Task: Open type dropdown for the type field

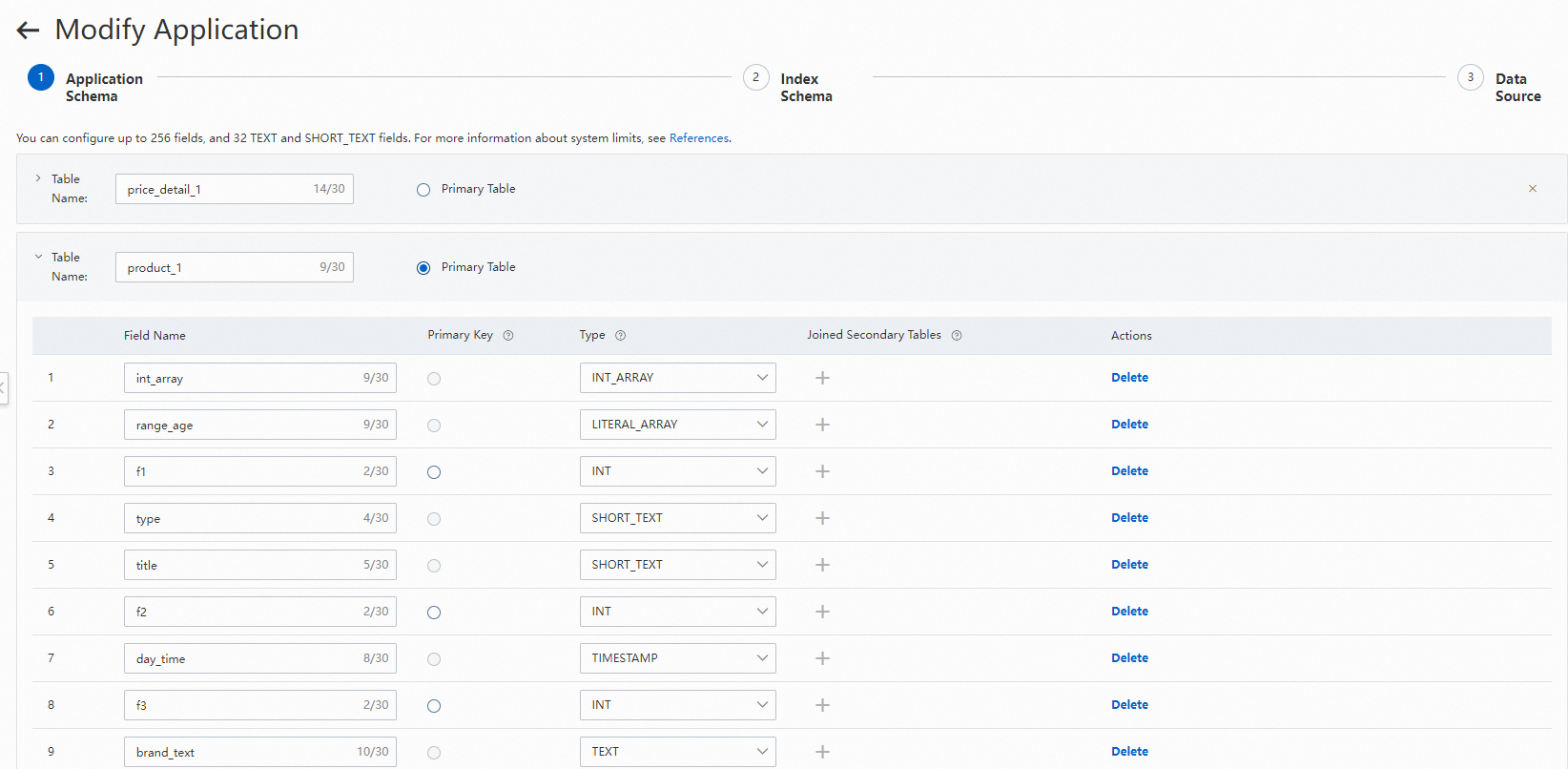Action: (677, 518)
